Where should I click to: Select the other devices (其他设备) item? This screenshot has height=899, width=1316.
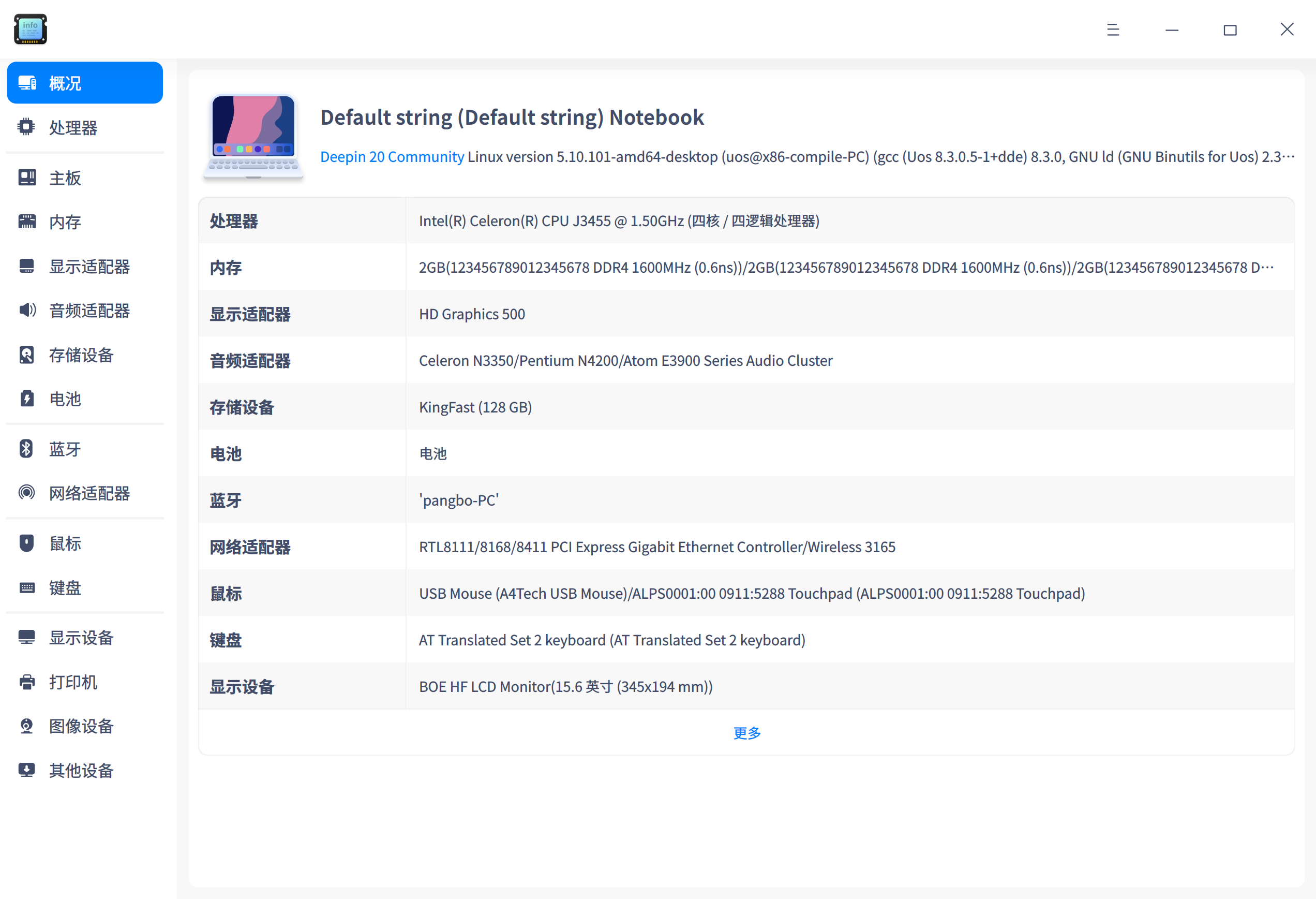click(81, 770)
